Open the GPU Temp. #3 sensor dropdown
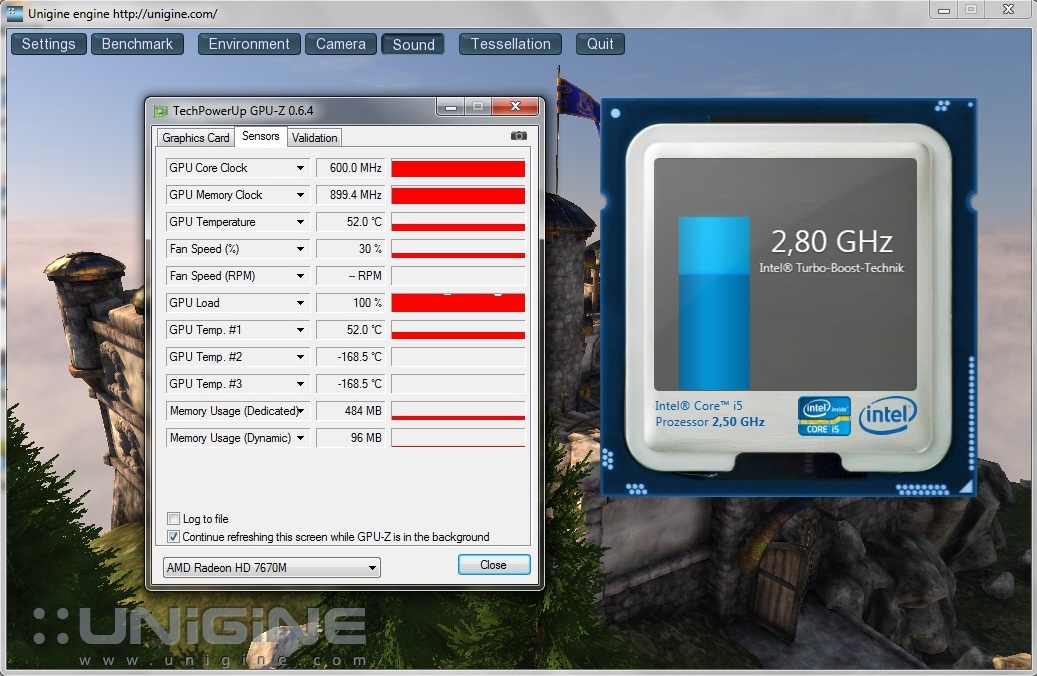This screenshot has width=1037, height=676. pos(300,384)
